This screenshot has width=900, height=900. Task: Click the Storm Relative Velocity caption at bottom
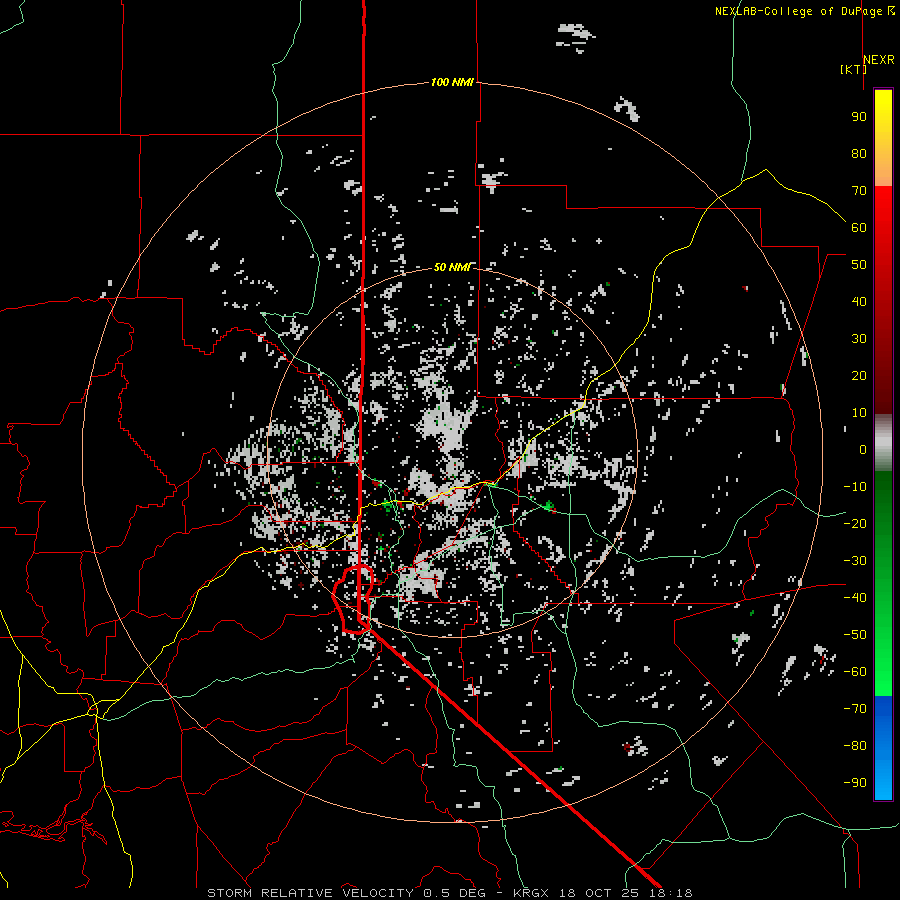(450, 893)
